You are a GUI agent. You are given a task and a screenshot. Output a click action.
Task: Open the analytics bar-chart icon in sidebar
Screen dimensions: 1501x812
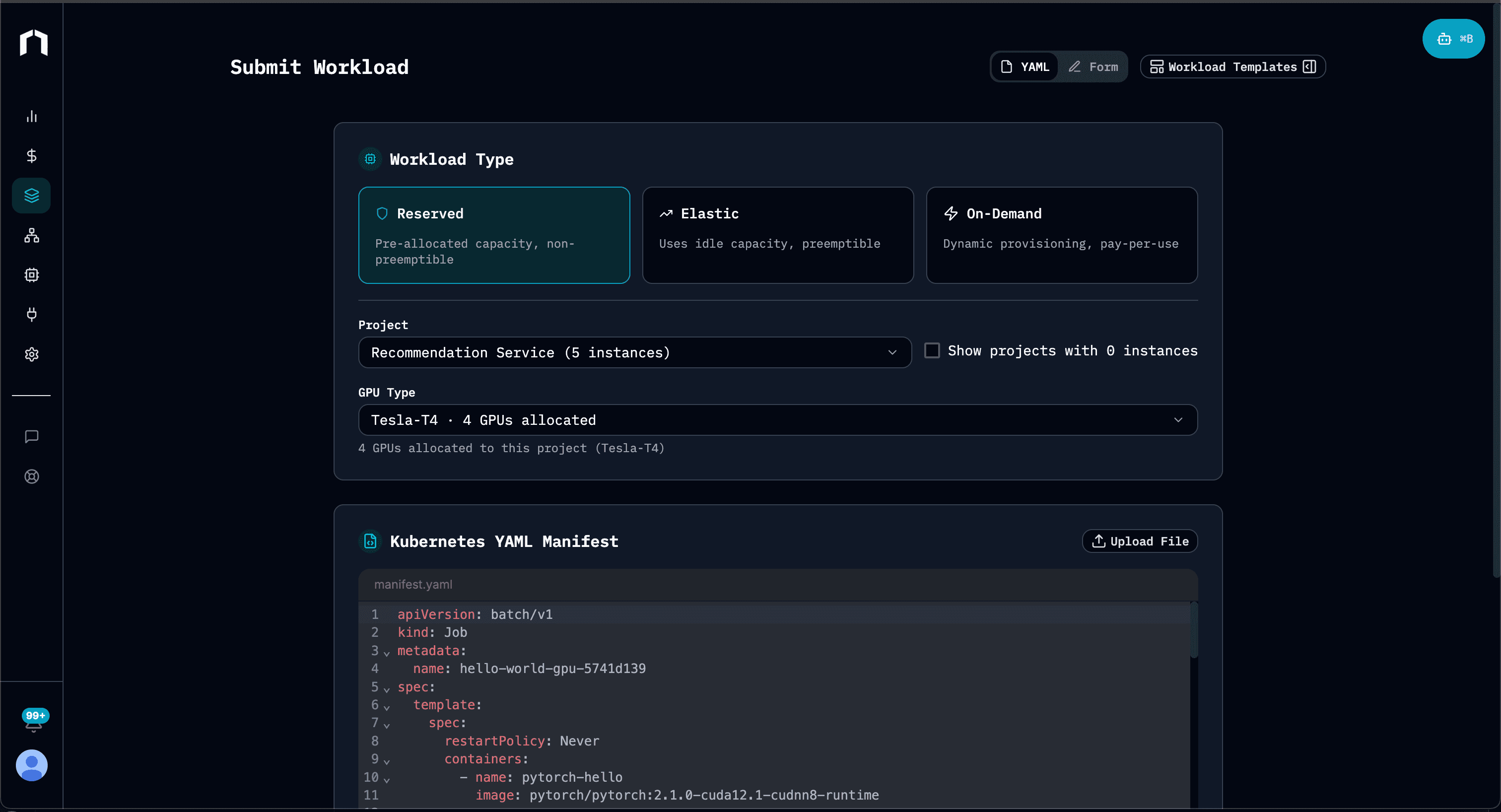(x=31, y=116)
